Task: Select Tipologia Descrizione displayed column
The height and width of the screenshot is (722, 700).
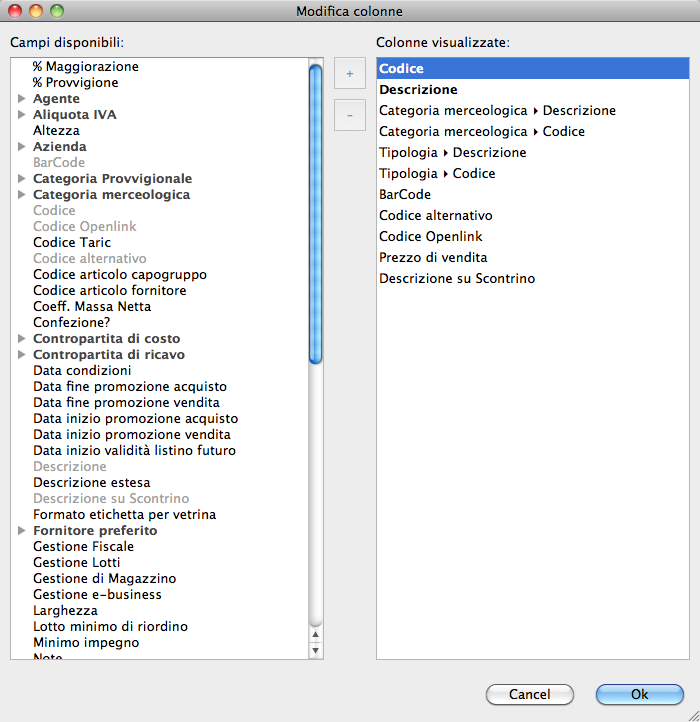Action: tap(452, 153)
